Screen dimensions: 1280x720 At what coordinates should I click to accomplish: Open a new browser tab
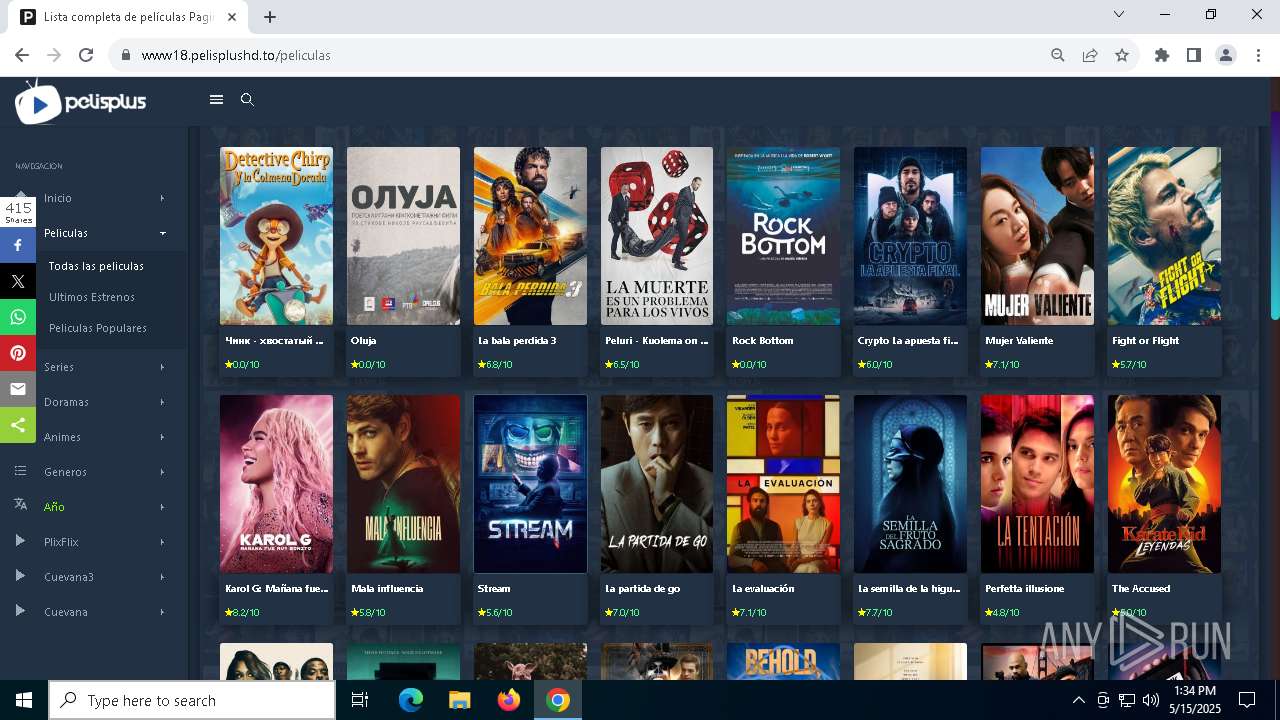tap(270, 17)
